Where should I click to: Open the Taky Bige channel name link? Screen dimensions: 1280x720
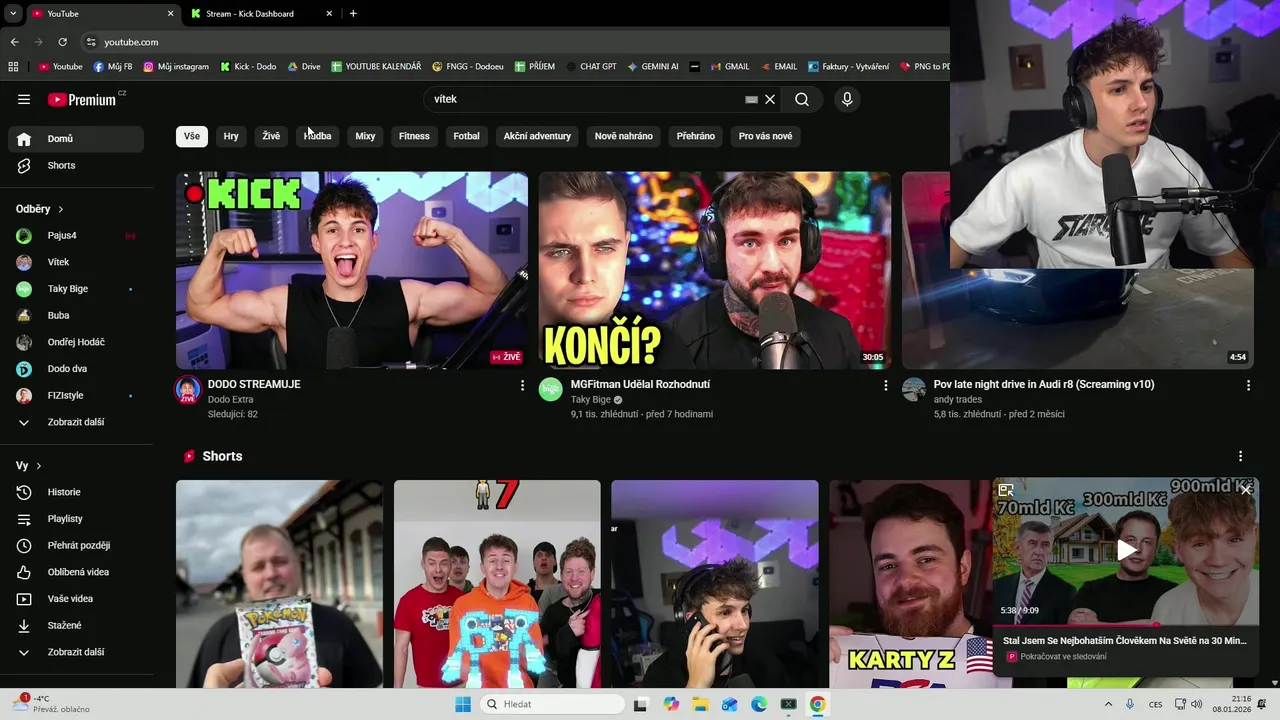click(590, 400)
